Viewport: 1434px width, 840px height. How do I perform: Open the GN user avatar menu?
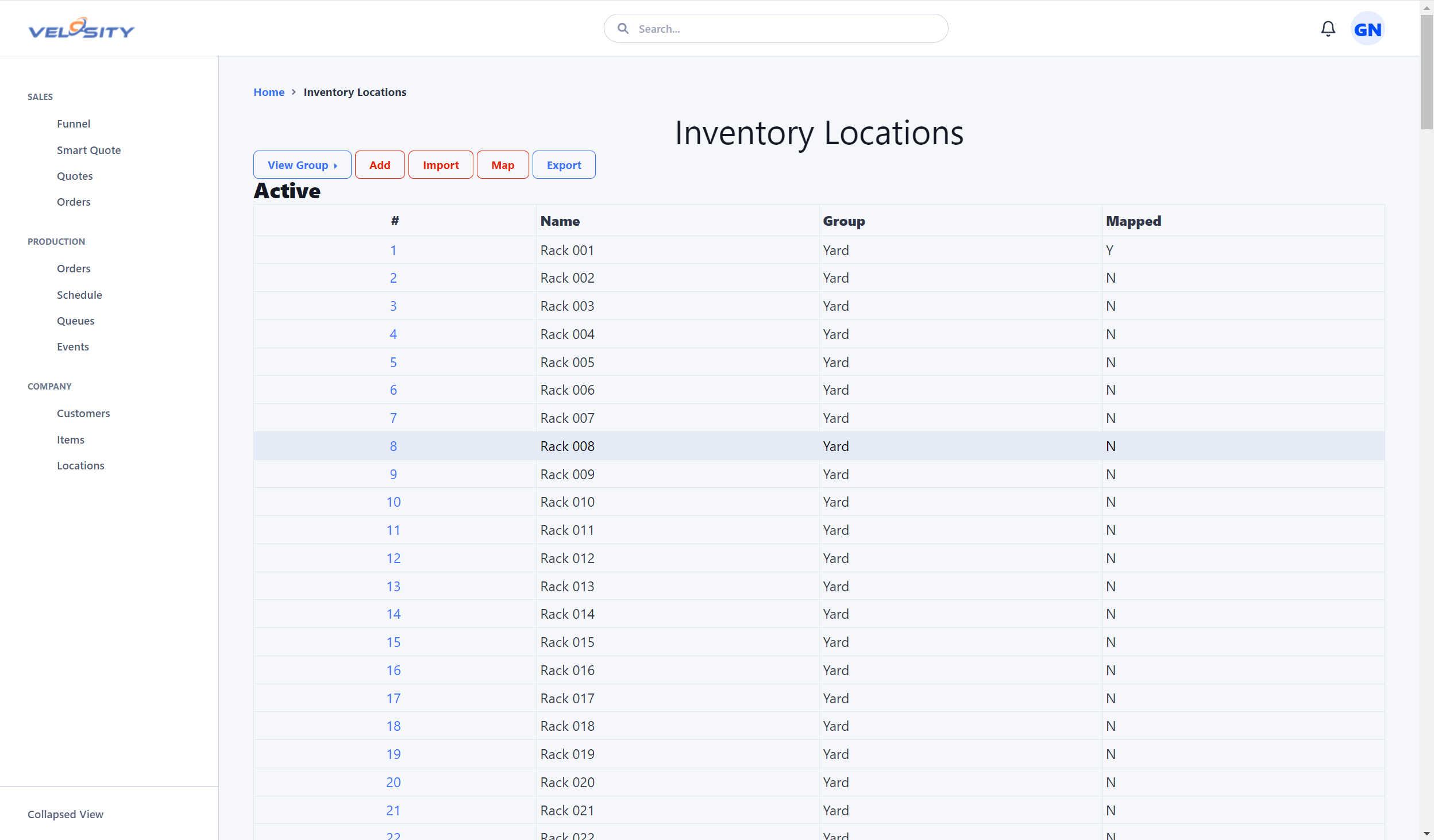tap(1367, 29)
